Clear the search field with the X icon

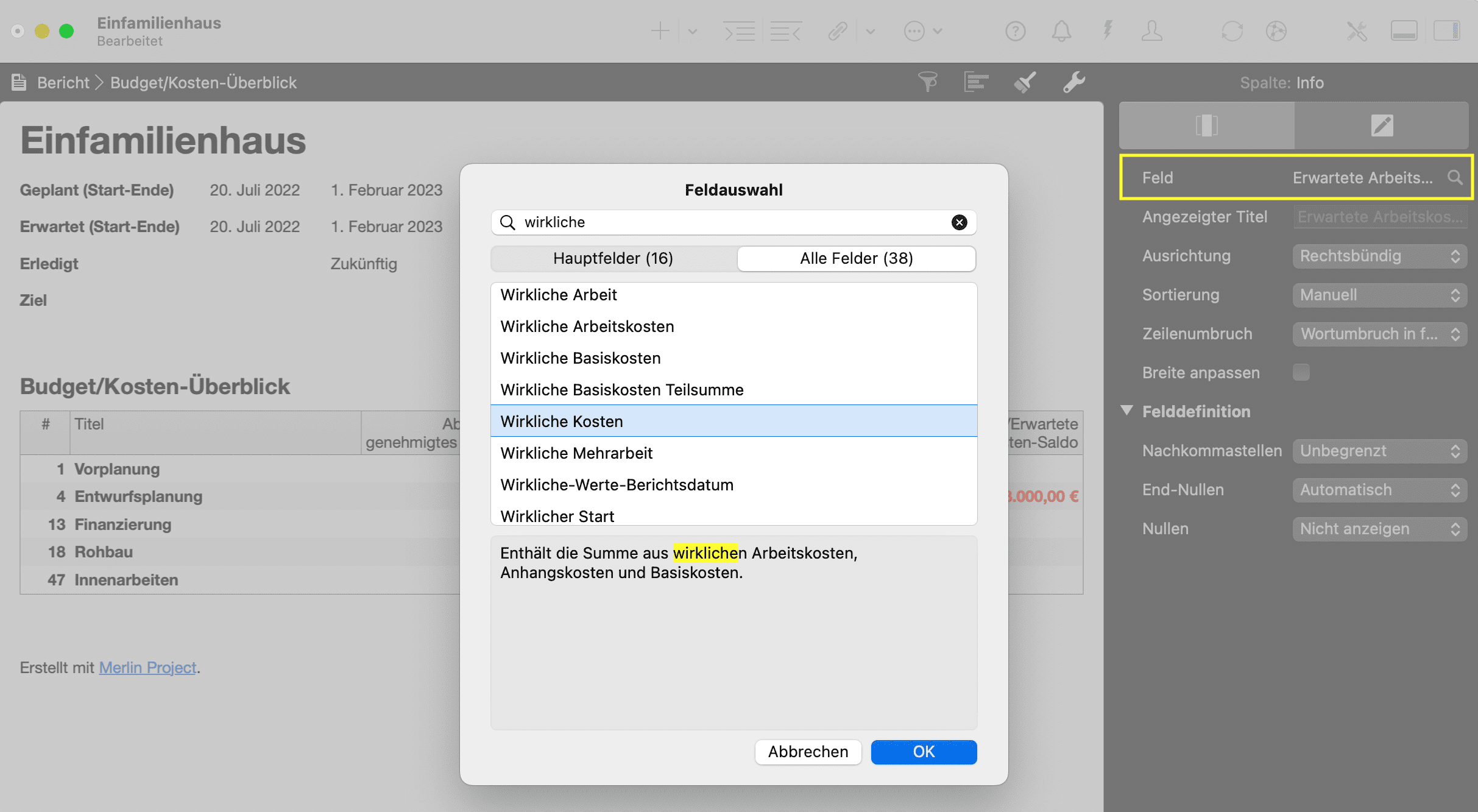coord(959,222)
